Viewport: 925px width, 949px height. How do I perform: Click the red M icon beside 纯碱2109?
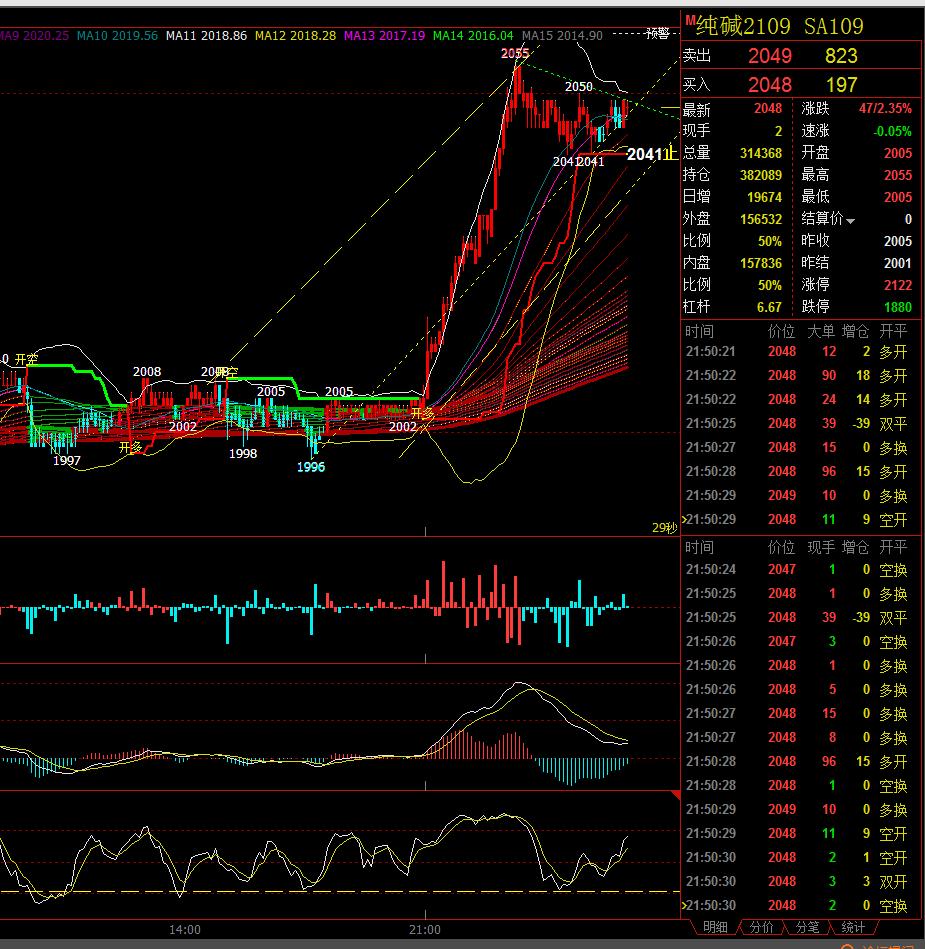click(x=690, y=21)
